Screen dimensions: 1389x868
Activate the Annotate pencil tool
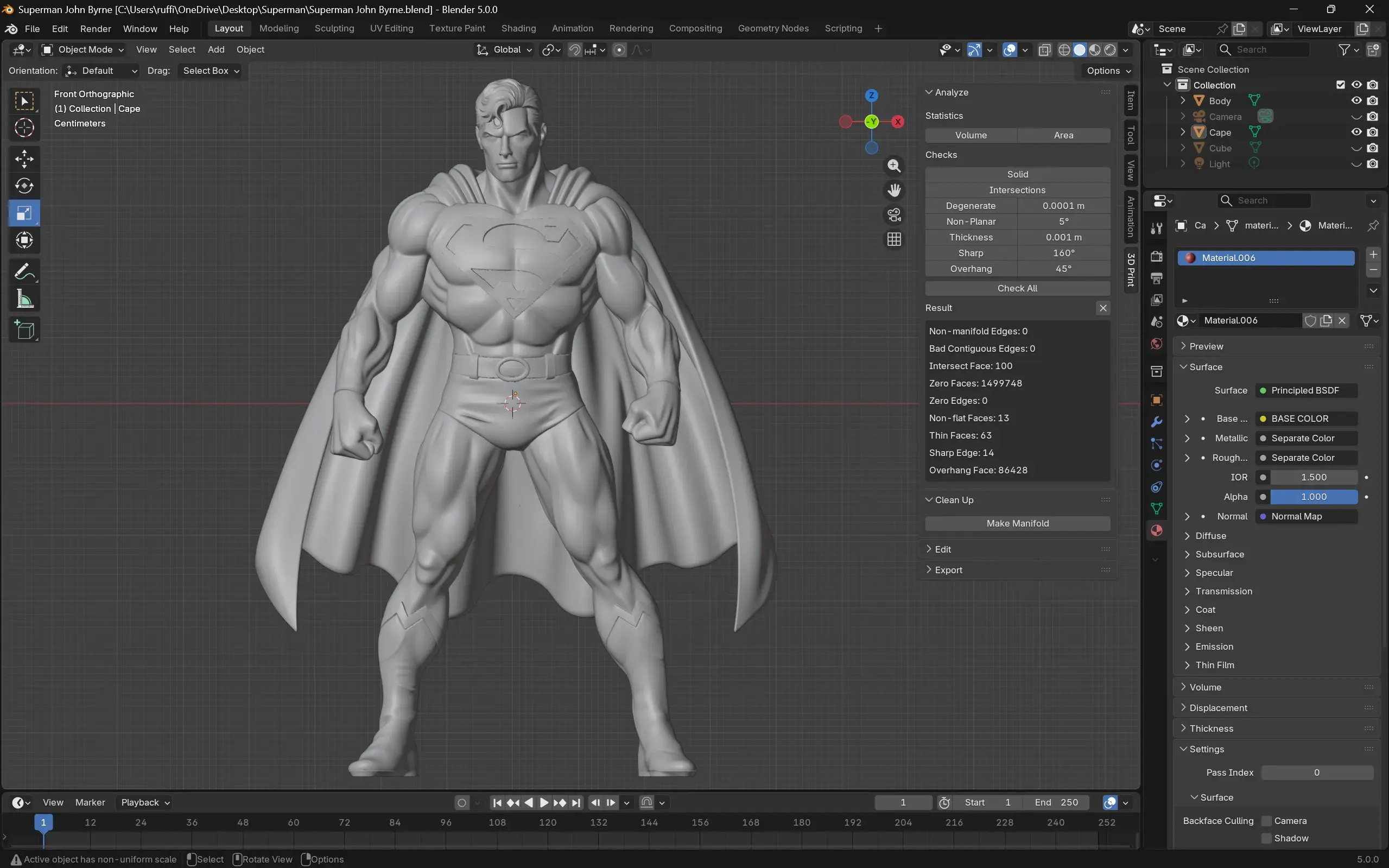click(x=24, y=271)
